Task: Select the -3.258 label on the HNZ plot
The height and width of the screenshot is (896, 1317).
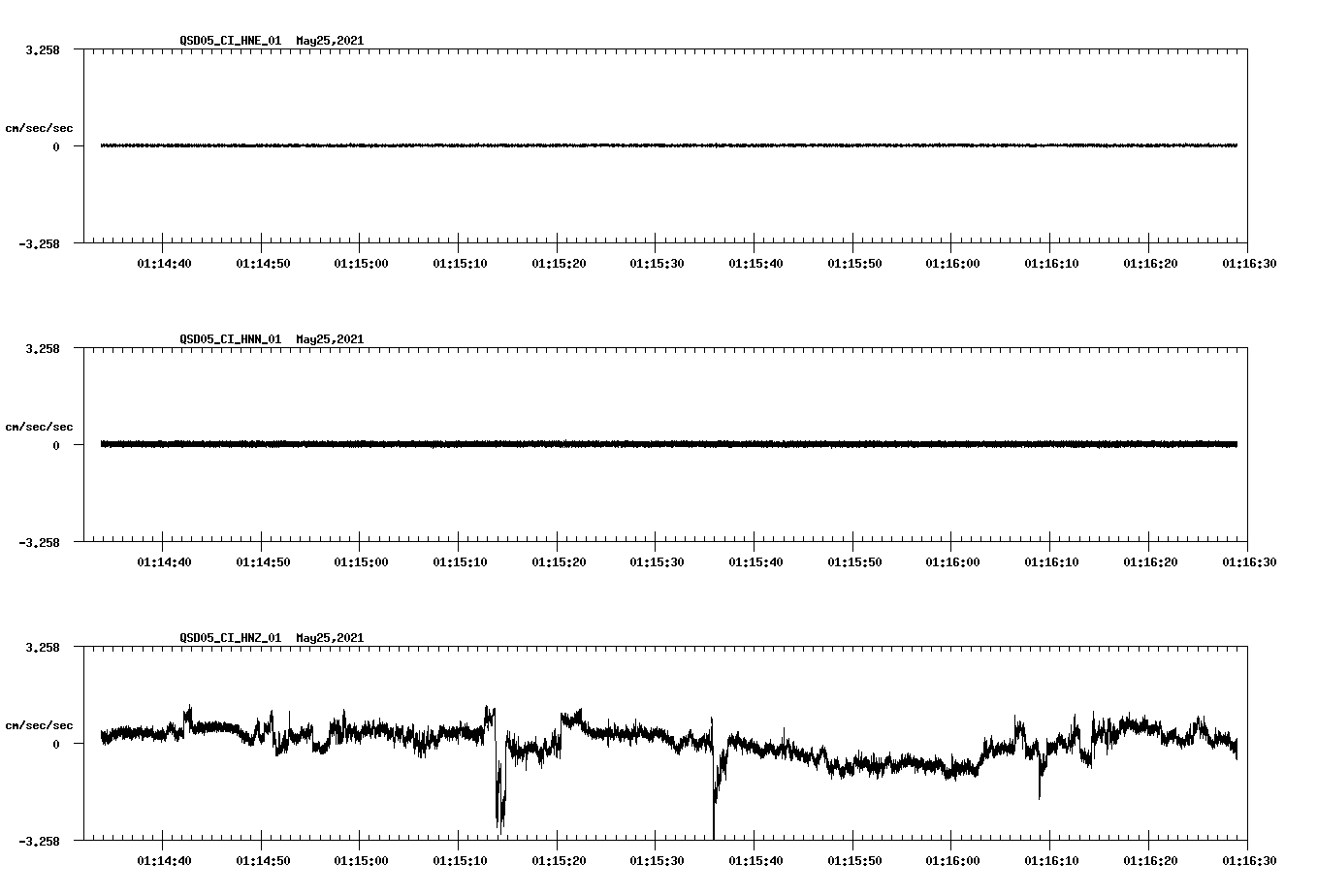Action: [x=37, y=839]
